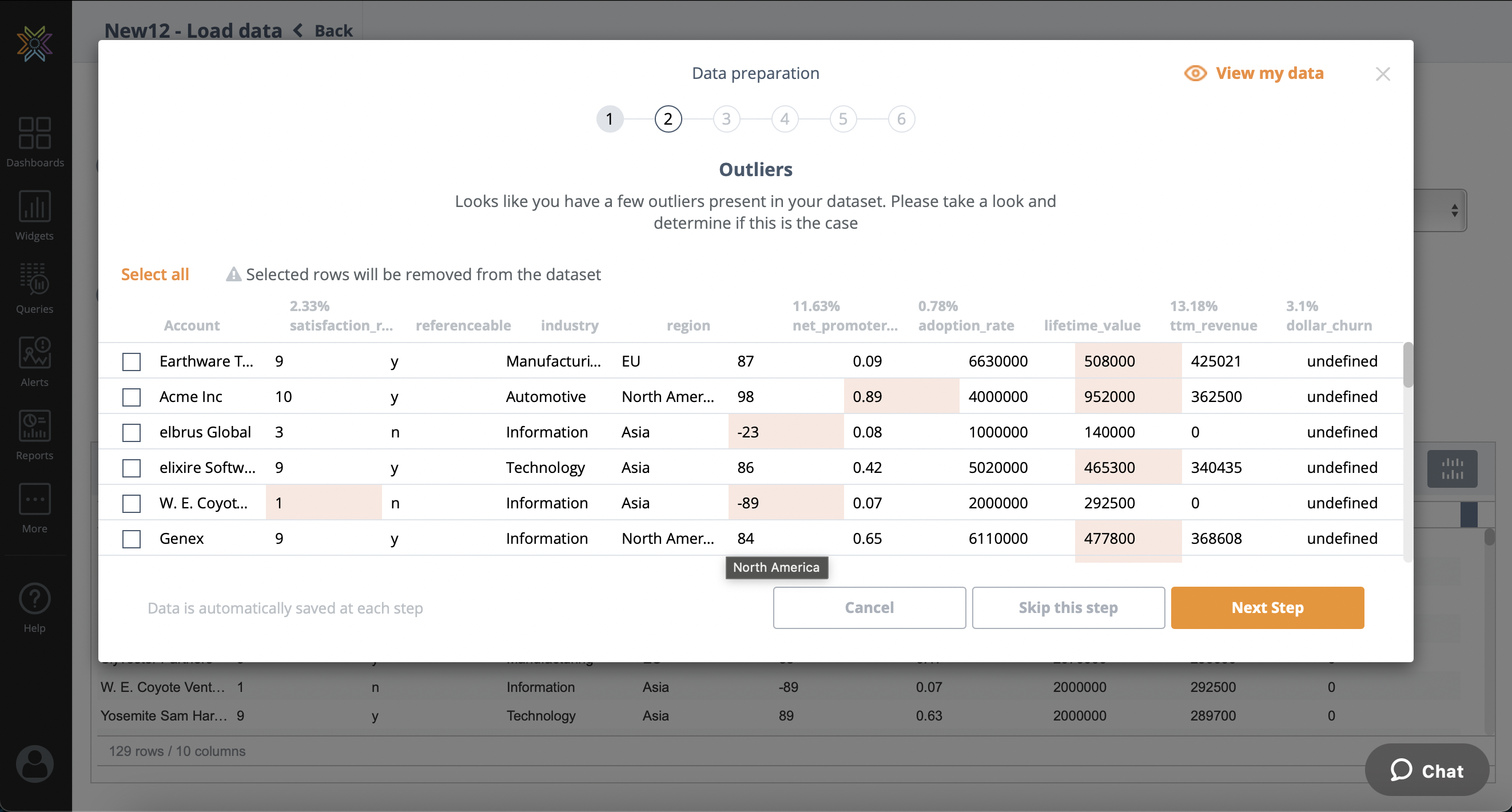Click the Help question mark icon
This screenshot has width=1512, height=812.
[x=35, y=599]
